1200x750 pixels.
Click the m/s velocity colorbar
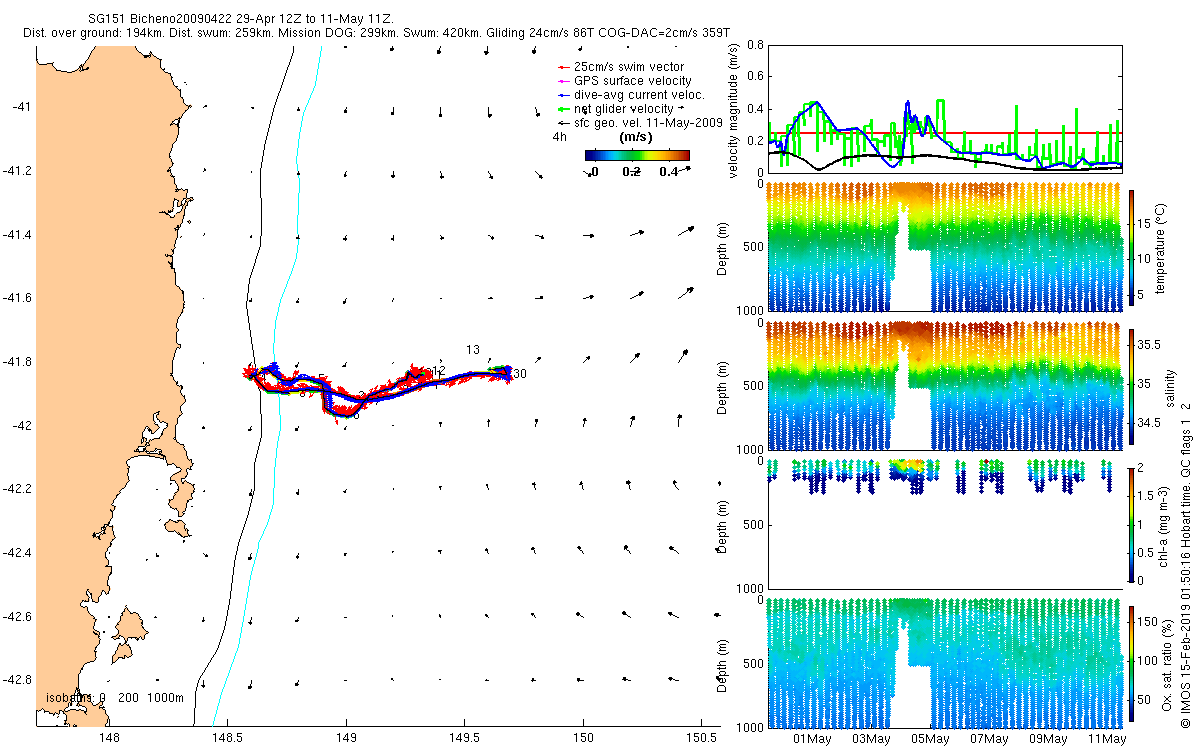pos(637,155)
